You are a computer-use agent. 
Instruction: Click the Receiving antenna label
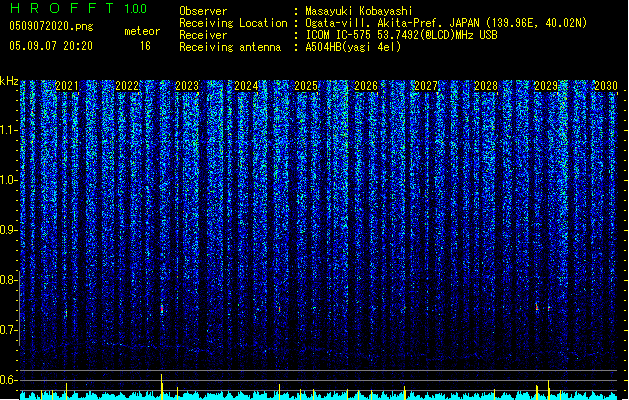230,47
